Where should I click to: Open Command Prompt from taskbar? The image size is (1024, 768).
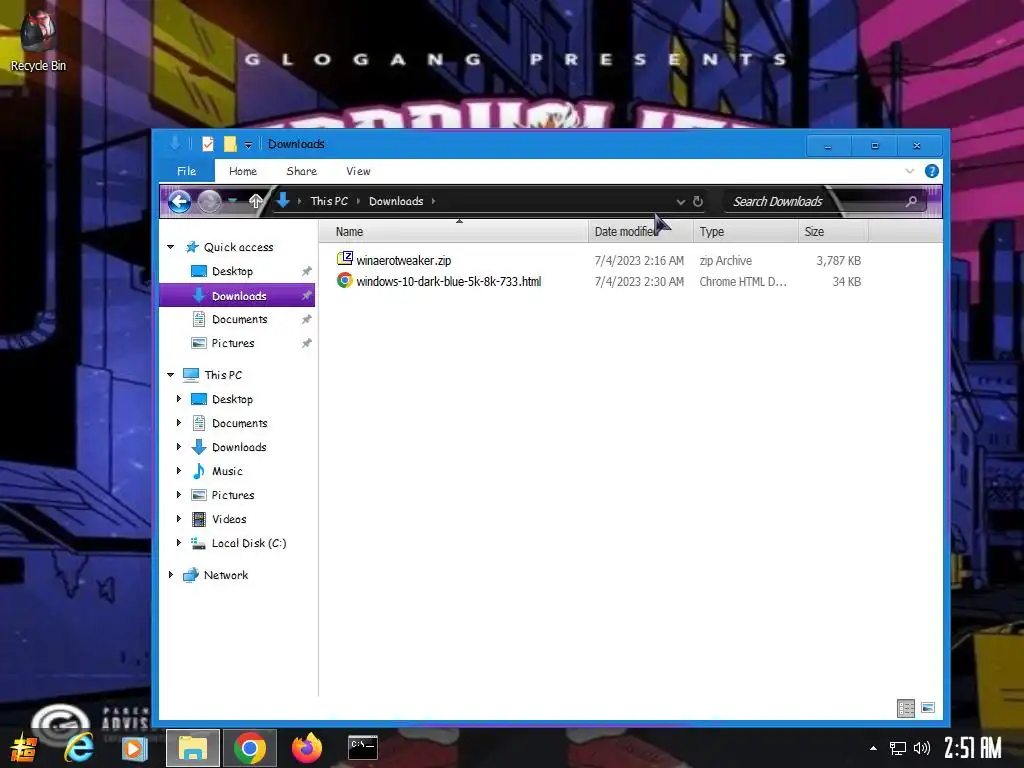(363, 748)
